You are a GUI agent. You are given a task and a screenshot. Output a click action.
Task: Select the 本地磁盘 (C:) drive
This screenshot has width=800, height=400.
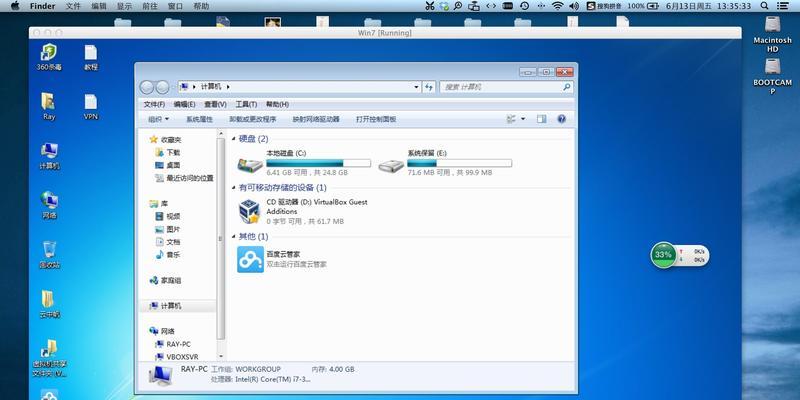click(x=305, y=163)
